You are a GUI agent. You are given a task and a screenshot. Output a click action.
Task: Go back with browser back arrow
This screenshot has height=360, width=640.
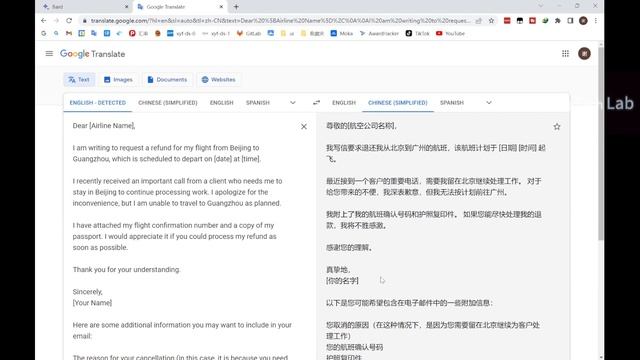44,20
